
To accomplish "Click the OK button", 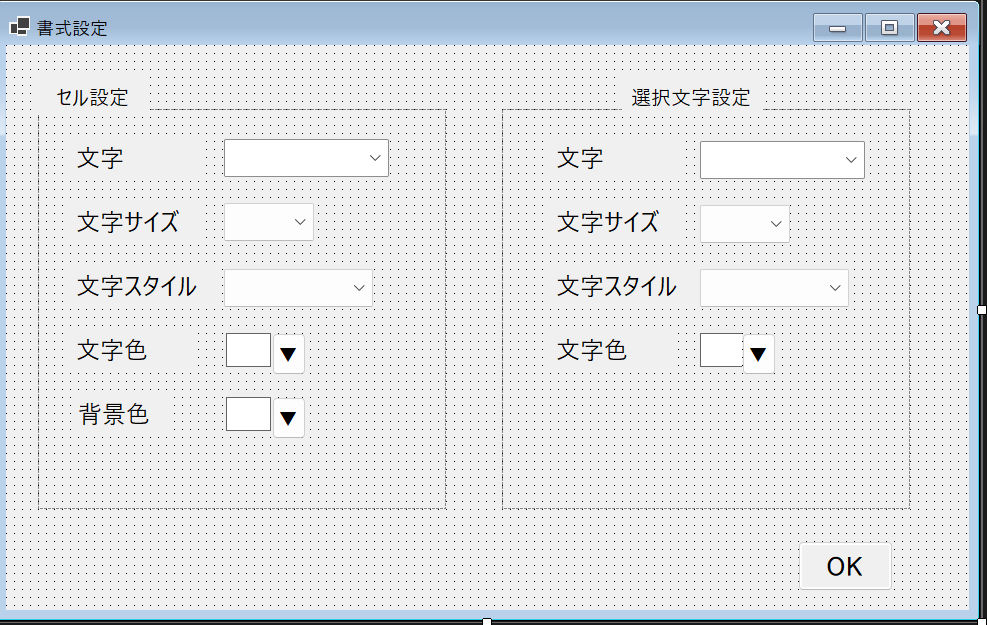I will tap(844, 566).
